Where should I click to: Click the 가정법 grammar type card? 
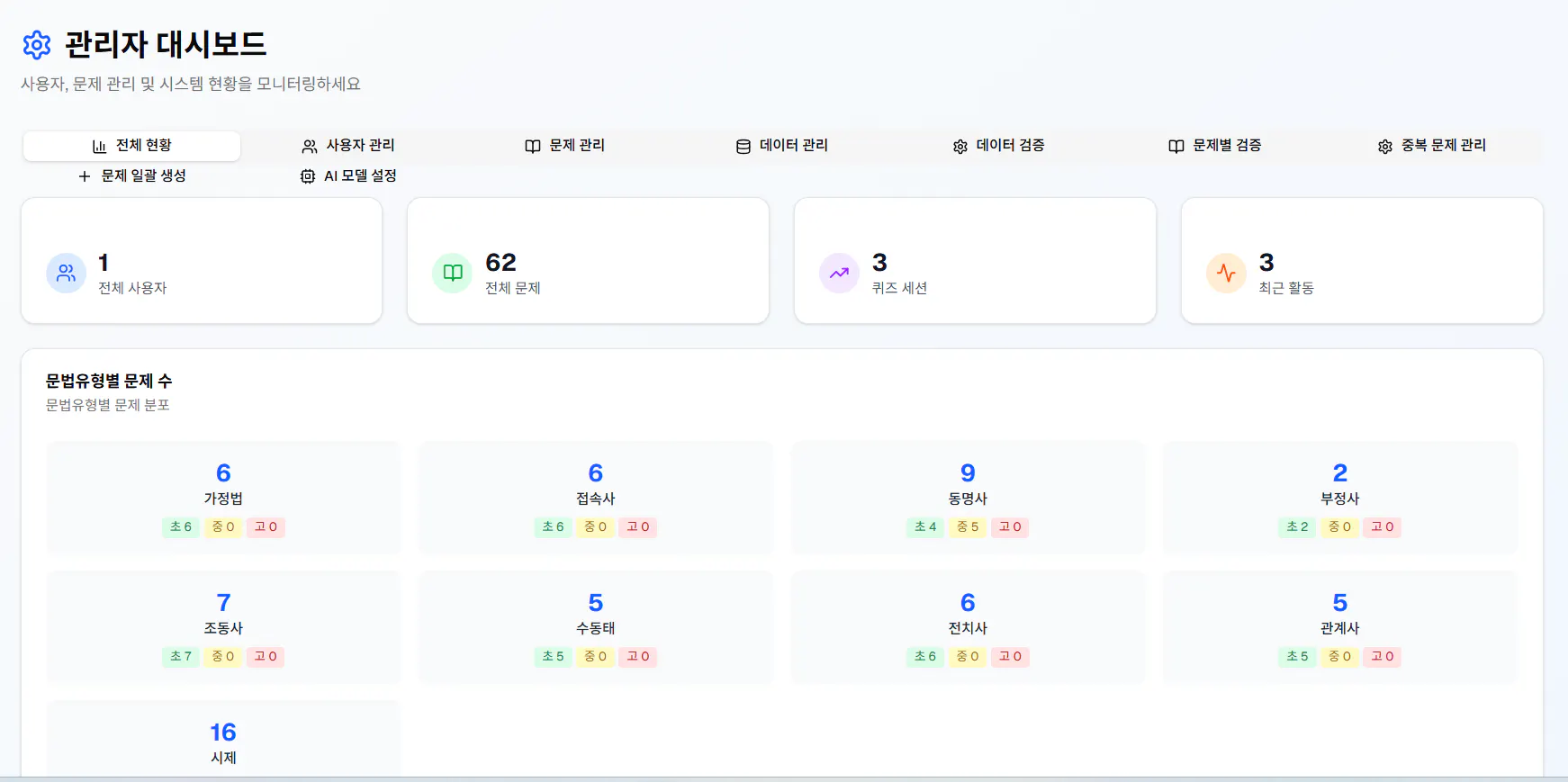[223, 497]
